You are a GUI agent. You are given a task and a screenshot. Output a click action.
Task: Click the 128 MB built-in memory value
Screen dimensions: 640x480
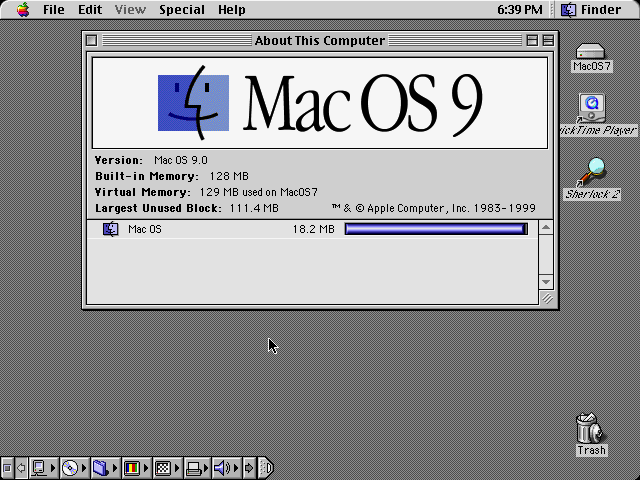(x=229, y=176)
